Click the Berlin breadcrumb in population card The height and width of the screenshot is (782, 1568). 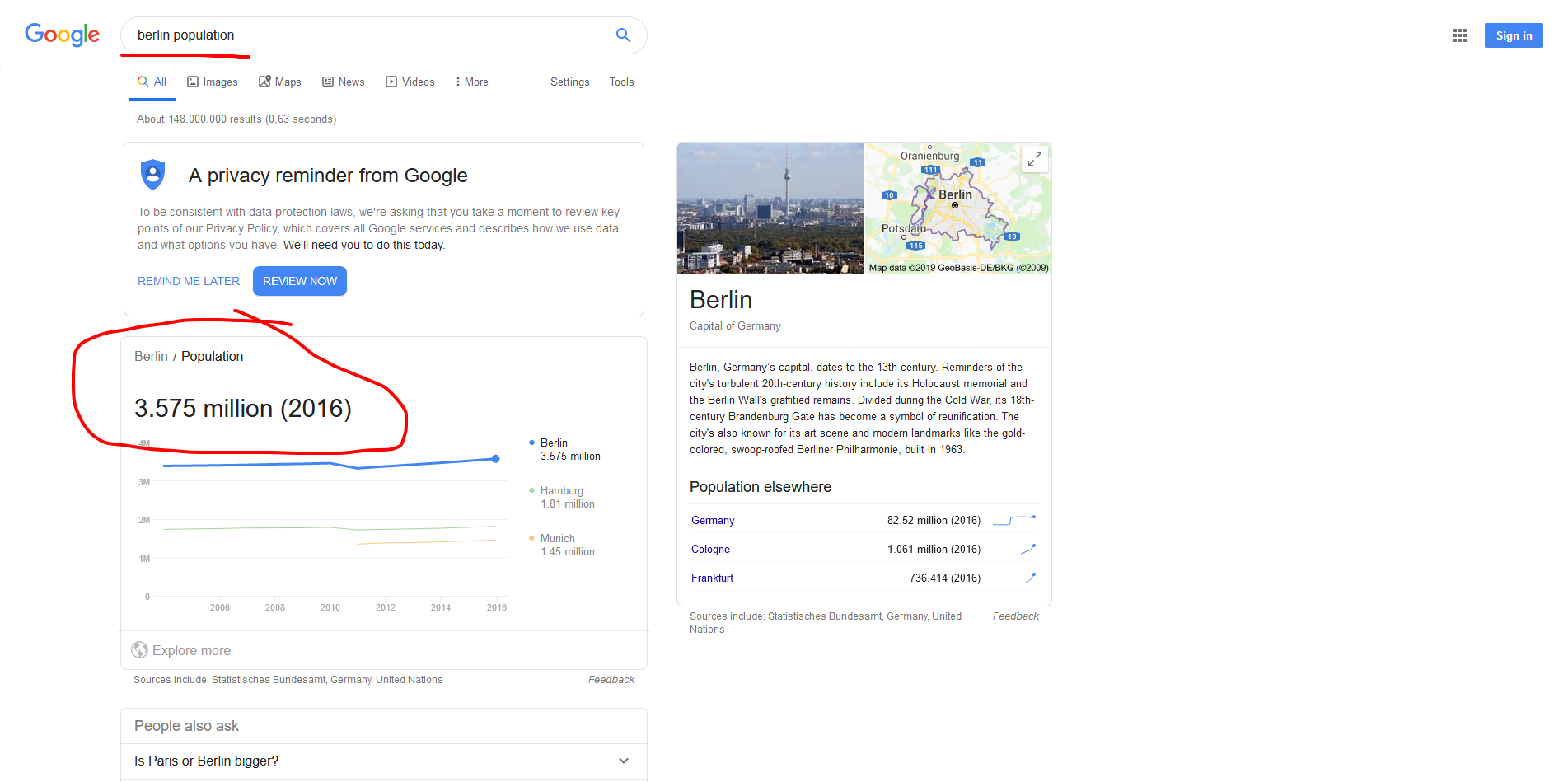(x=151, y=356)
